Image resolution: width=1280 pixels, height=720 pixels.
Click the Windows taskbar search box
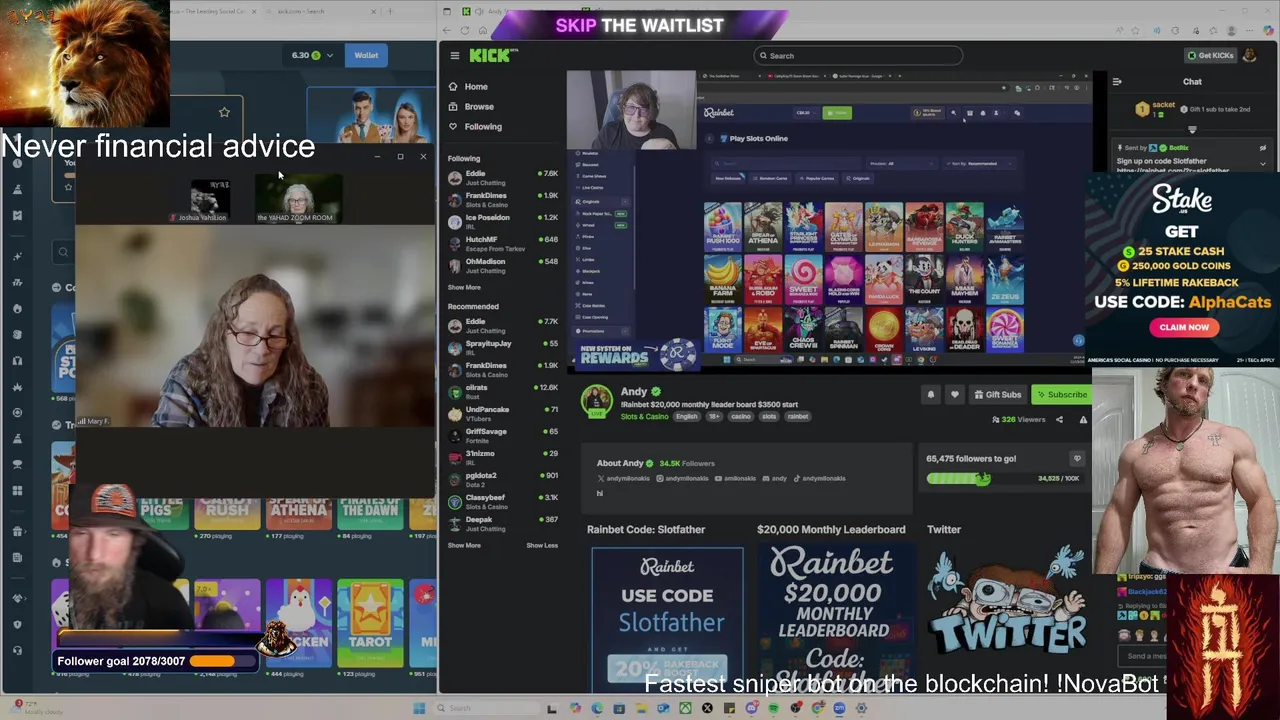(487, 708)
